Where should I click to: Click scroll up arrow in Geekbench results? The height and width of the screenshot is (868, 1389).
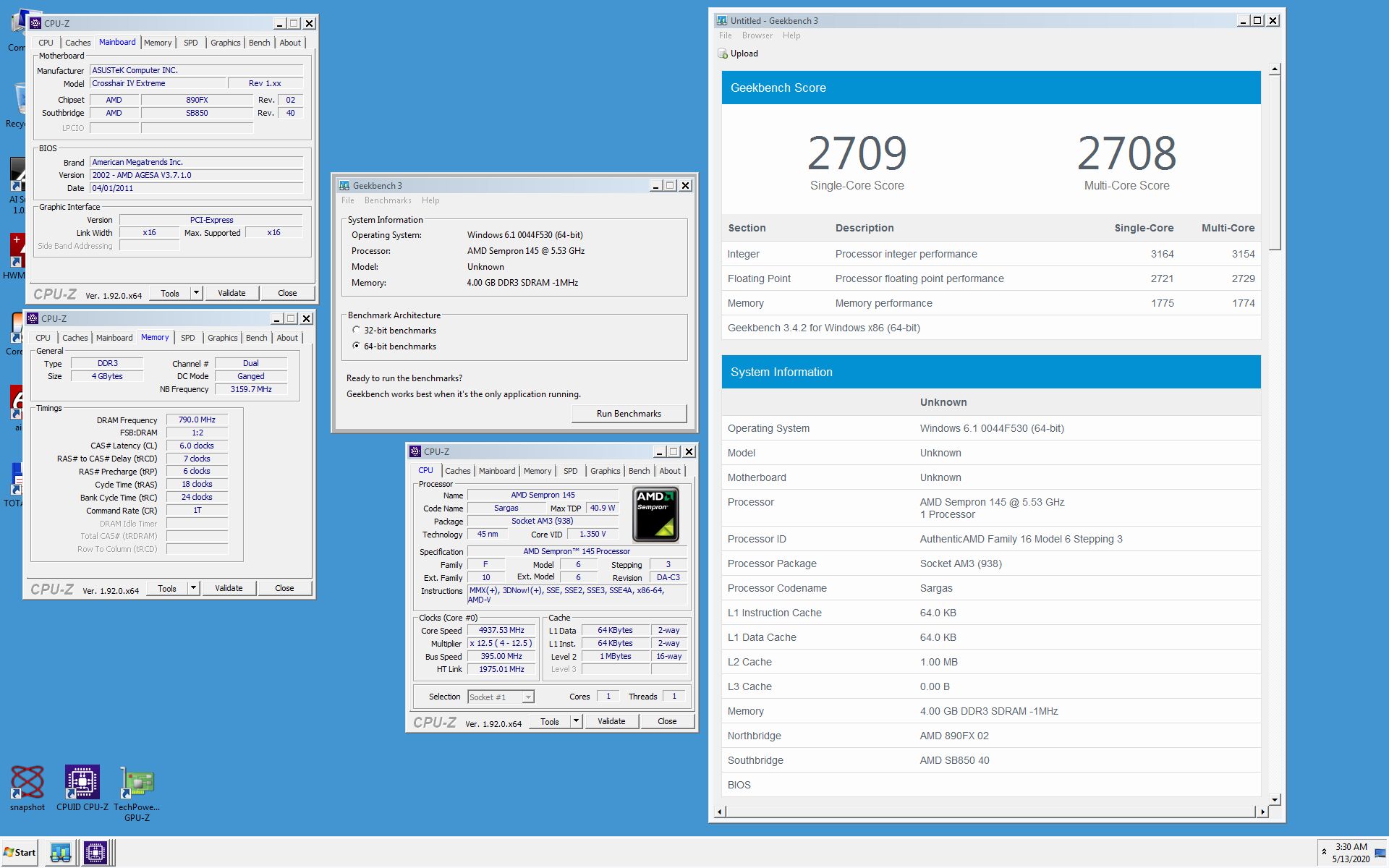1275,70
